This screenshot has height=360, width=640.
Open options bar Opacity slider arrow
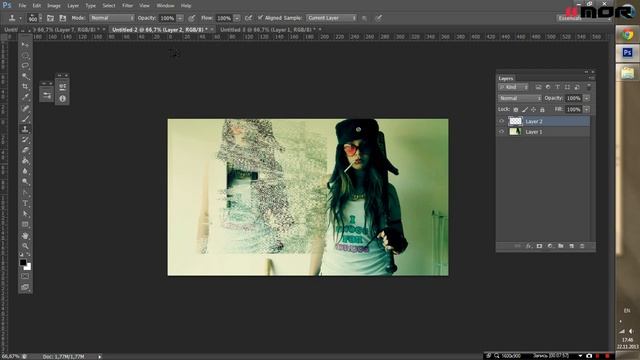180,18
